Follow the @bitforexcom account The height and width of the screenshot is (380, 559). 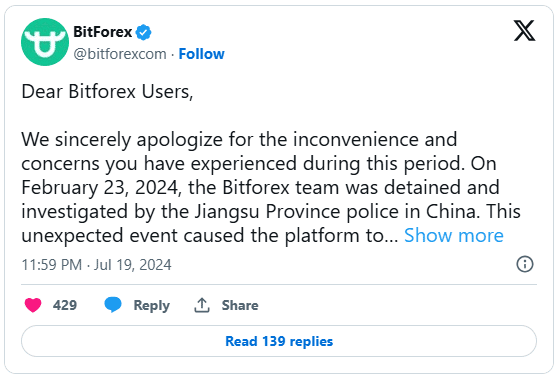coord(201,54)
